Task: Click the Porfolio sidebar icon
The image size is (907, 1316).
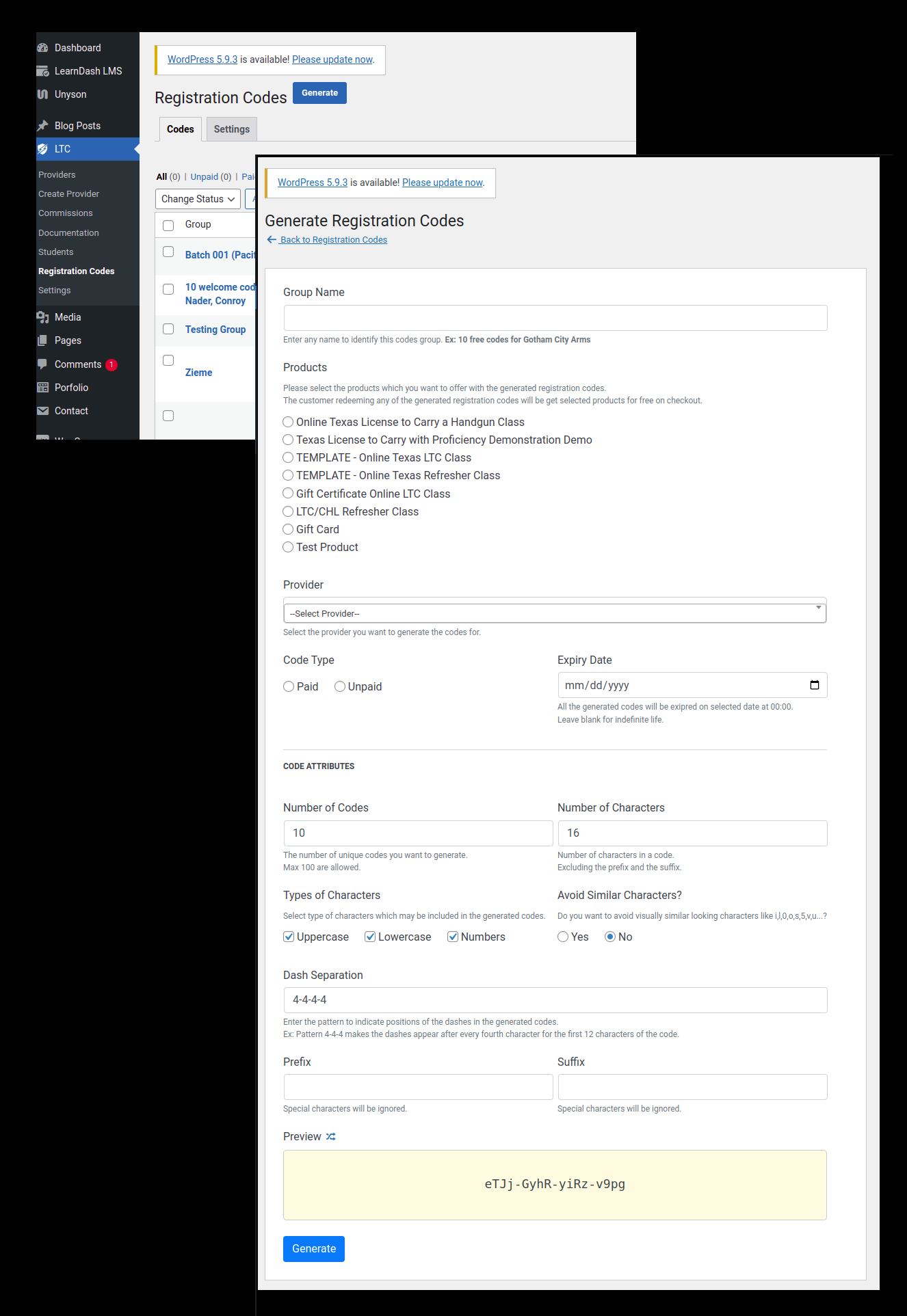Action: click(x=42, y=388)
